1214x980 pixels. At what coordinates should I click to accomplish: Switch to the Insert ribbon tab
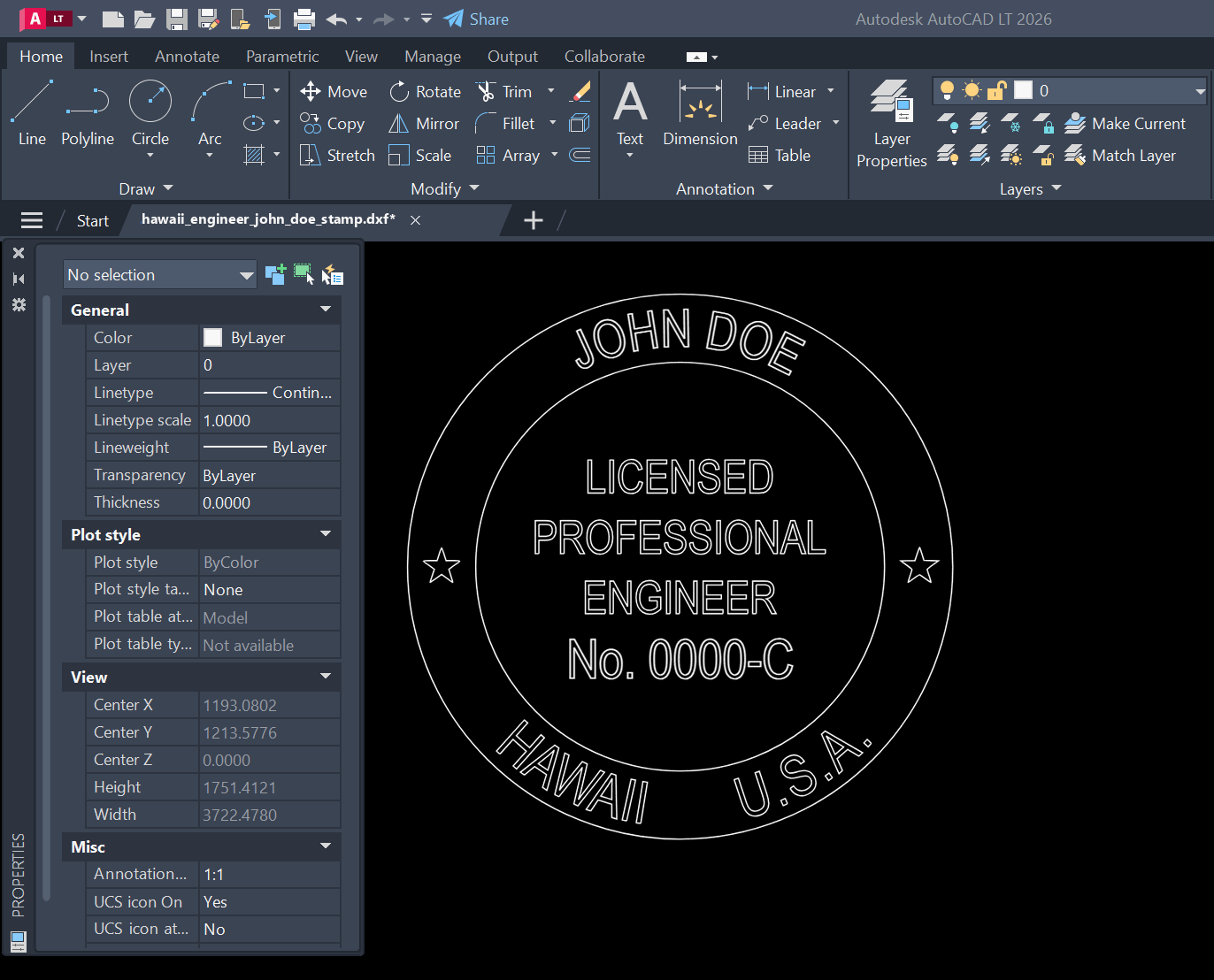[109, 57]
